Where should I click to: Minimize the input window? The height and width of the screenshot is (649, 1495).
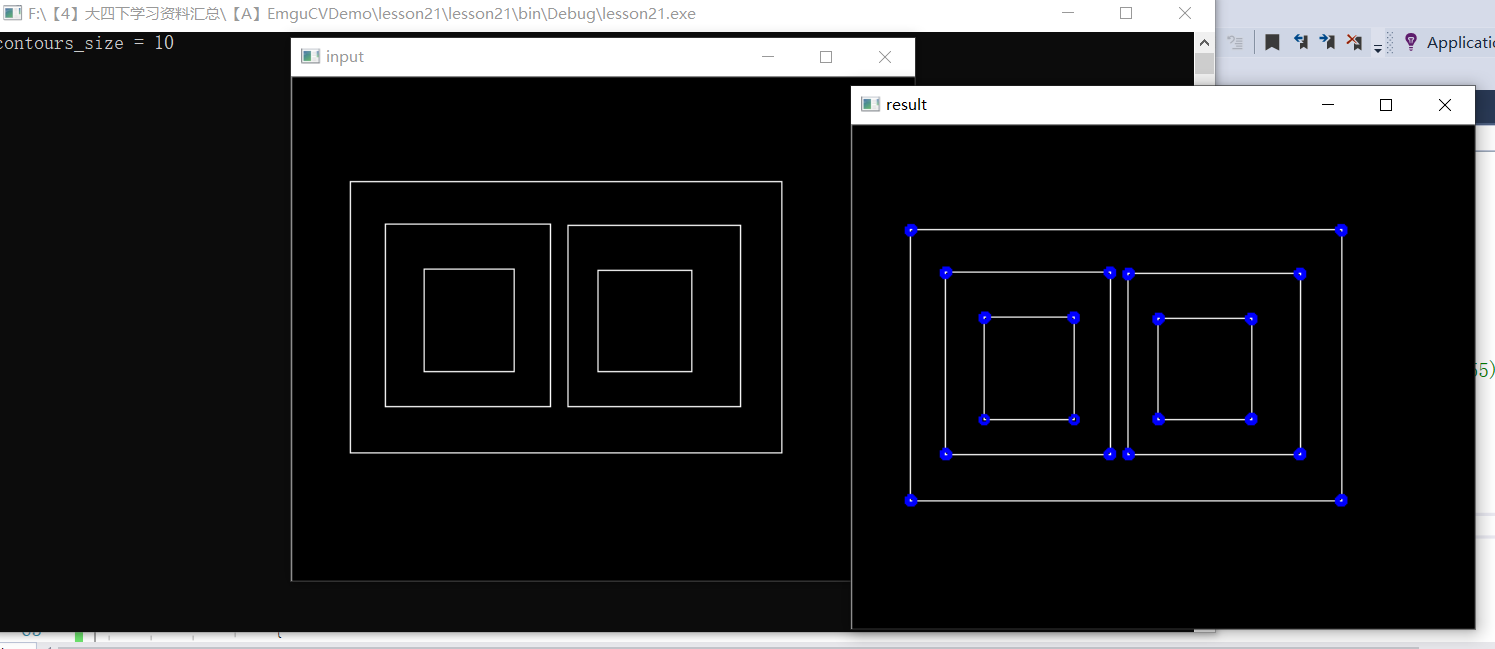[x=767, y=57]
